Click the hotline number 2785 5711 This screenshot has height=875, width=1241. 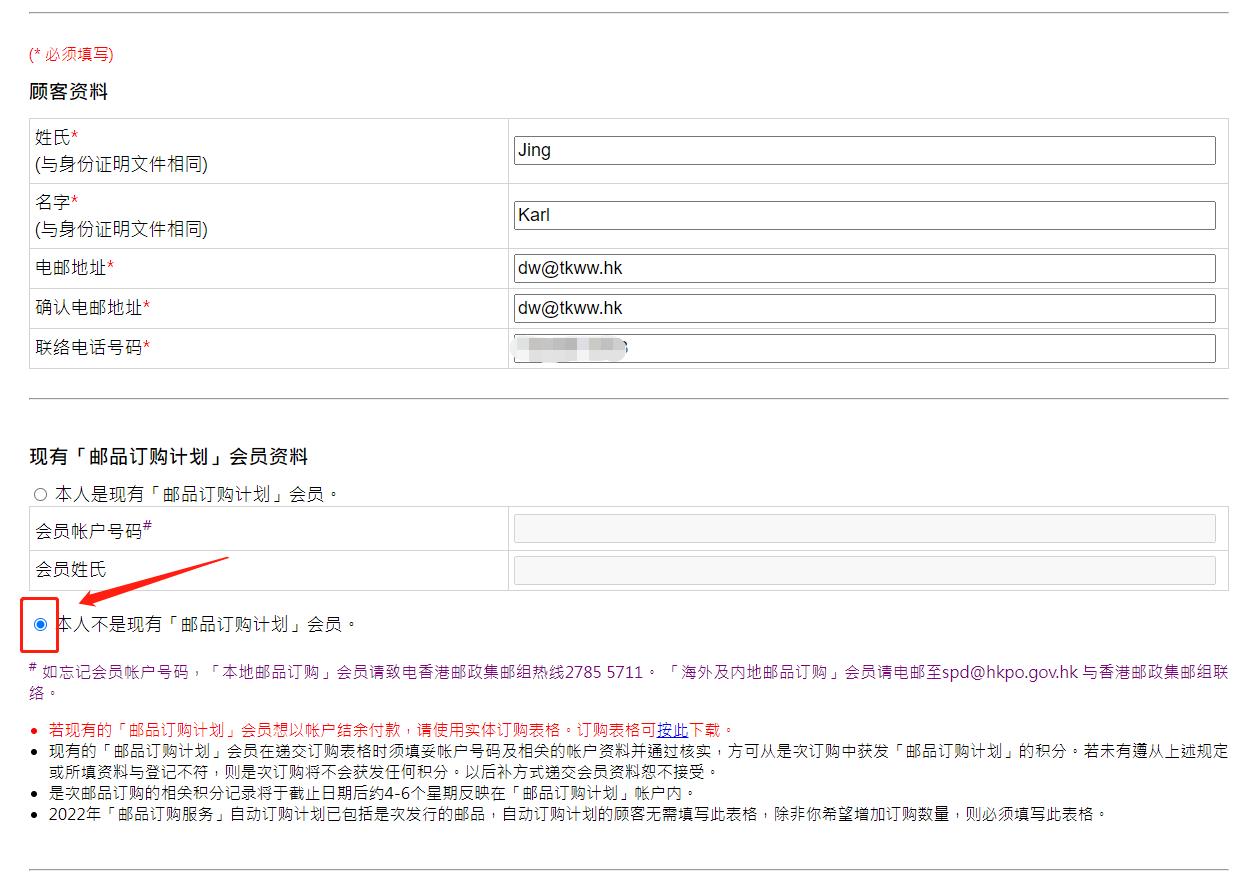pyautogui.click(x=603, y=672)
